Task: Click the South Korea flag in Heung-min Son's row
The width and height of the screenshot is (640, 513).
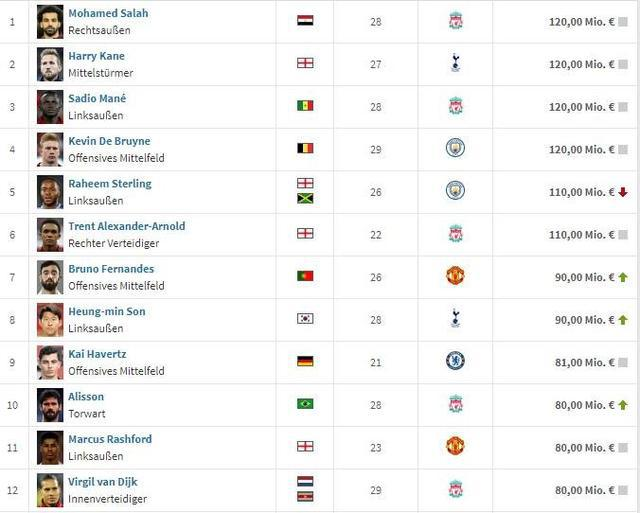Action: tap(305, 319)
